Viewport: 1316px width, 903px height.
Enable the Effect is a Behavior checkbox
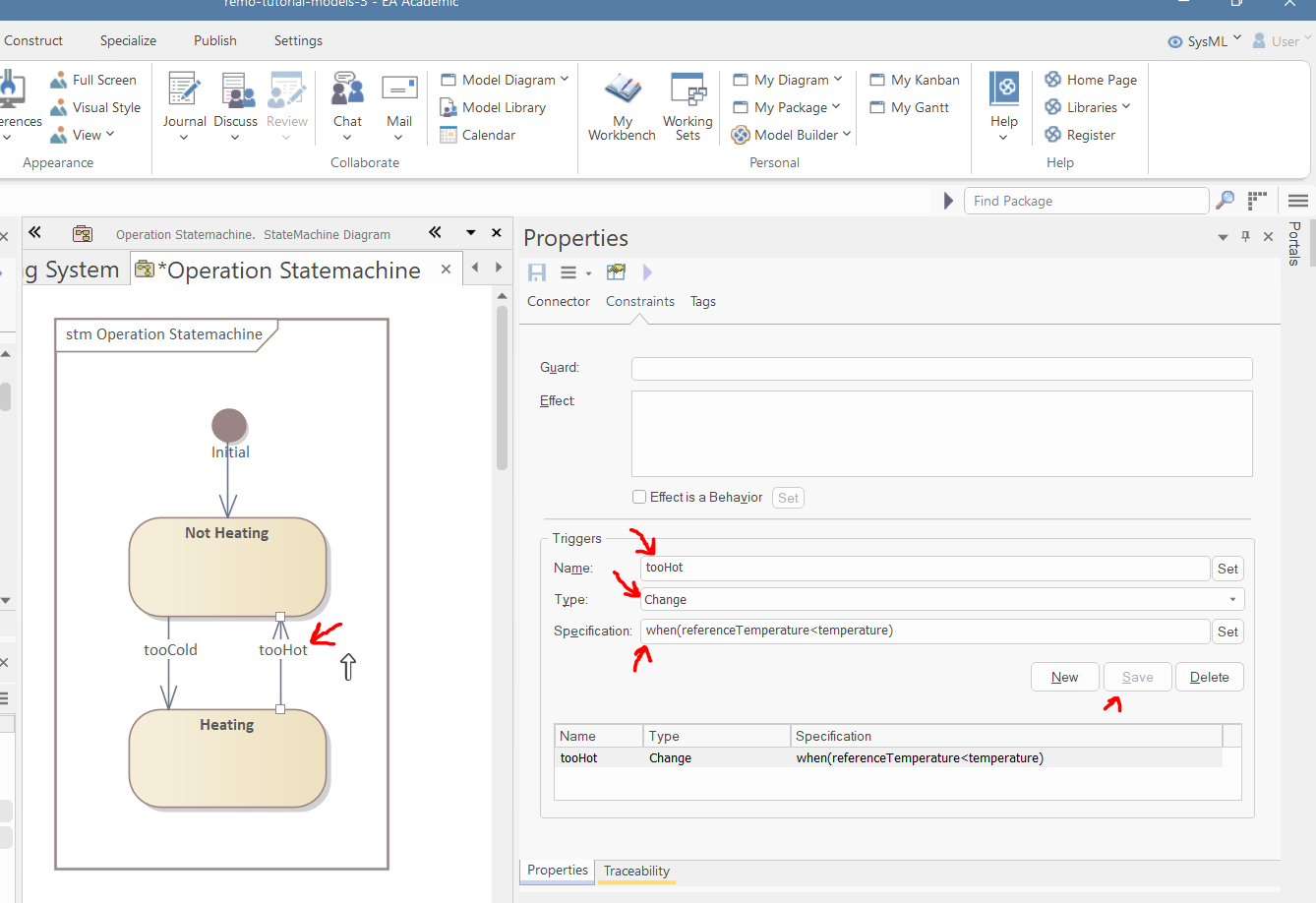click(639, 497)
